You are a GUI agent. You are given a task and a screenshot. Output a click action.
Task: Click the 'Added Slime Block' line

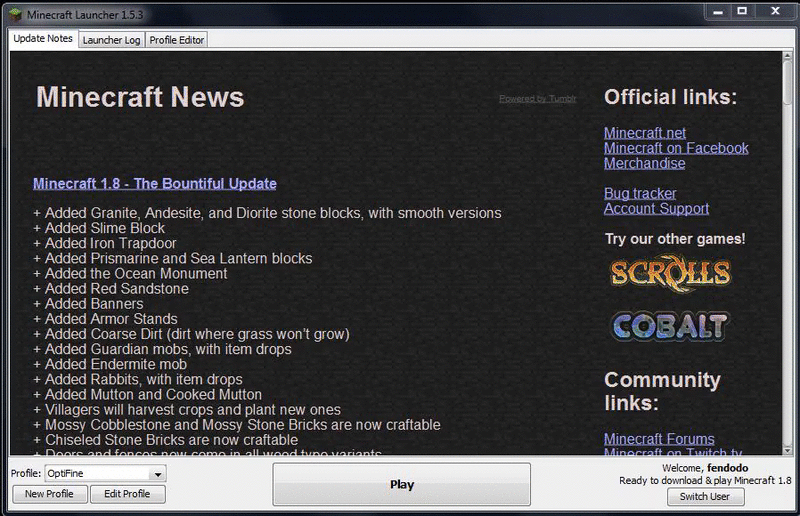click(x=99, y=228)
